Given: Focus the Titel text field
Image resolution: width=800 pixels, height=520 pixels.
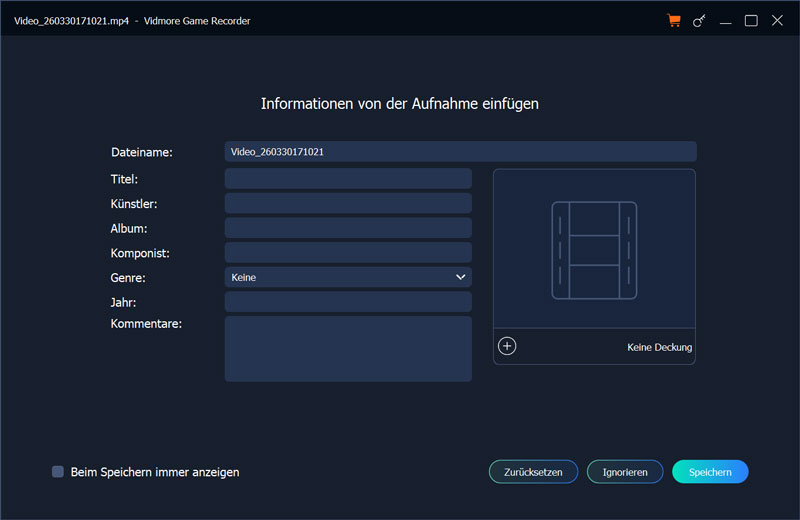Looking at the screenshot, I should click(348, 179).
